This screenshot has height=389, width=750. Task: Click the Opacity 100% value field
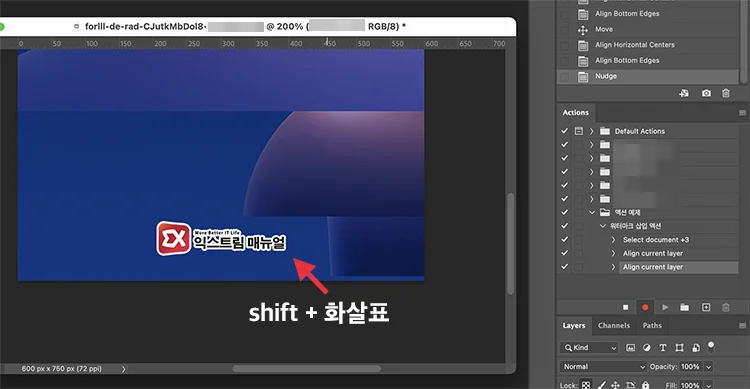click(x=691, y=367)
